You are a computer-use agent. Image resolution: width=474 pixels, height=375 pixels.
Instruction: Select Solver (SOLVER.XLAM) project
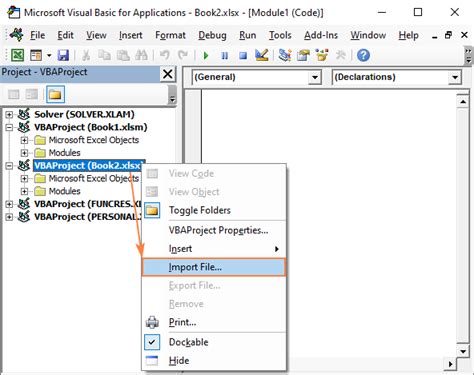pos(84,114)
